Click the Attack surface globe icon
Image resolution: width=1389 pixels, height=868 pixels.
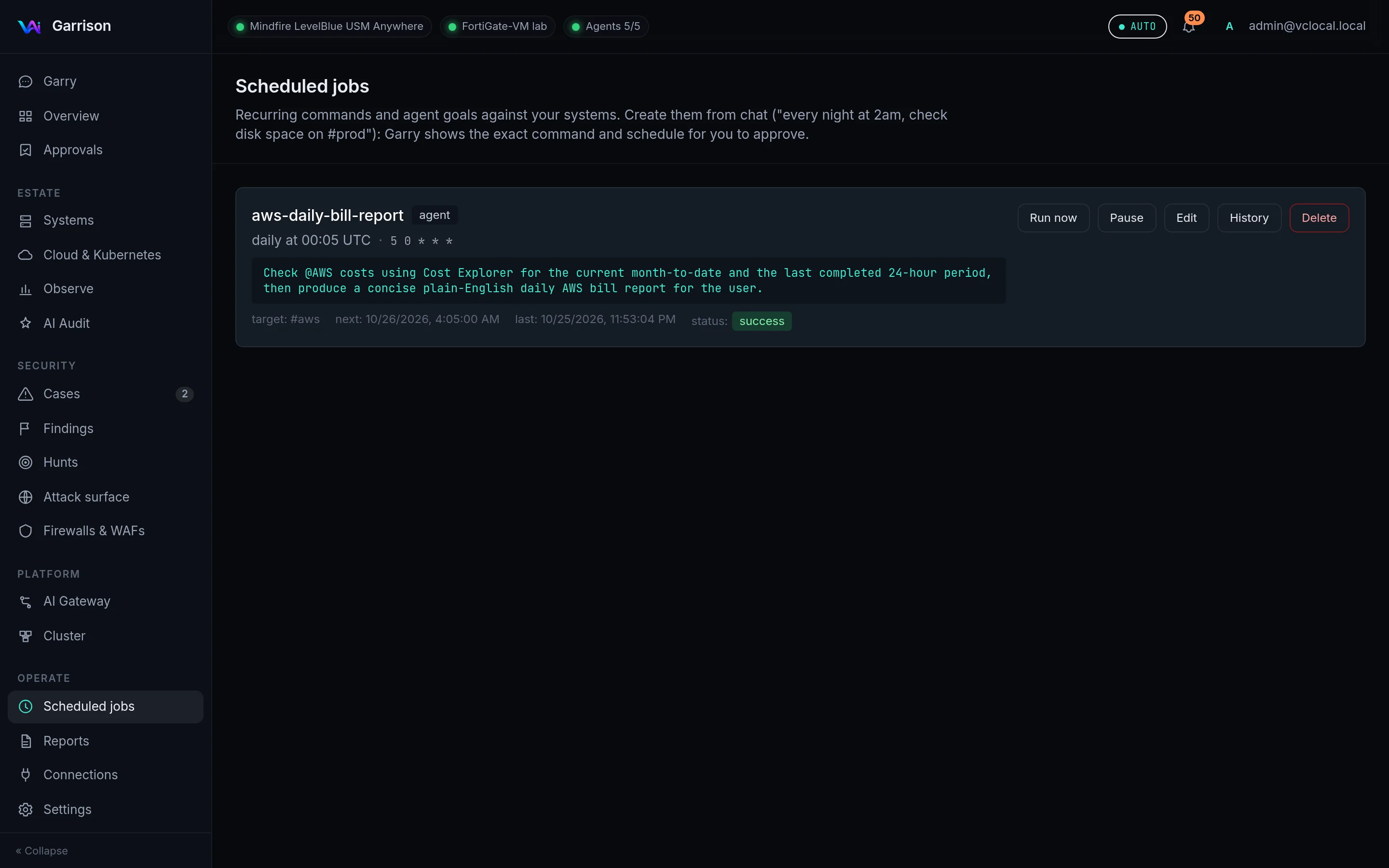coord(25,497)
